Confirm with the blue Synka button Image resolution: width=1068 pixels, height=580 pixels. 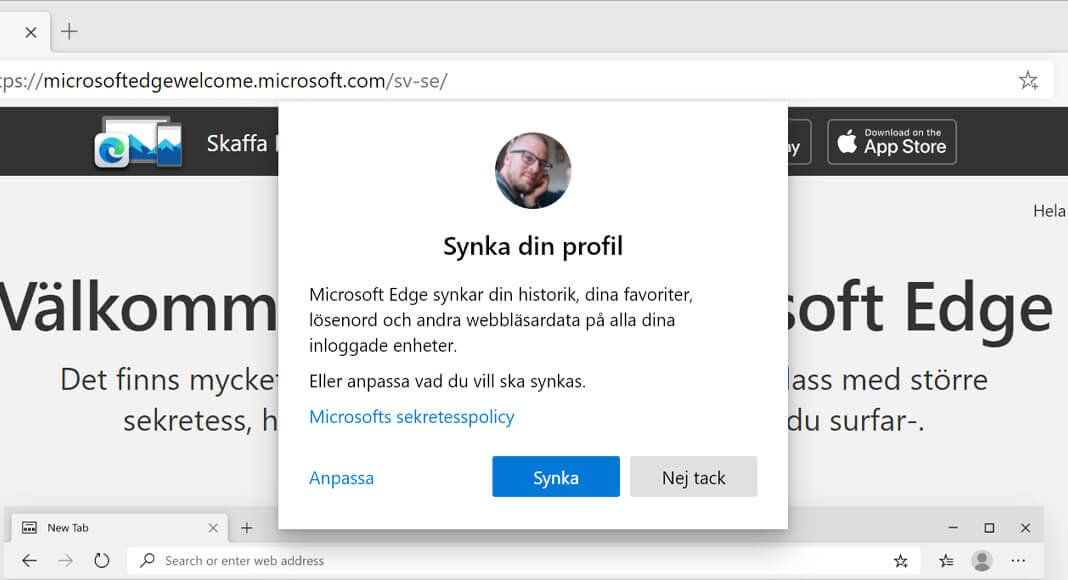tap(556, 477)
